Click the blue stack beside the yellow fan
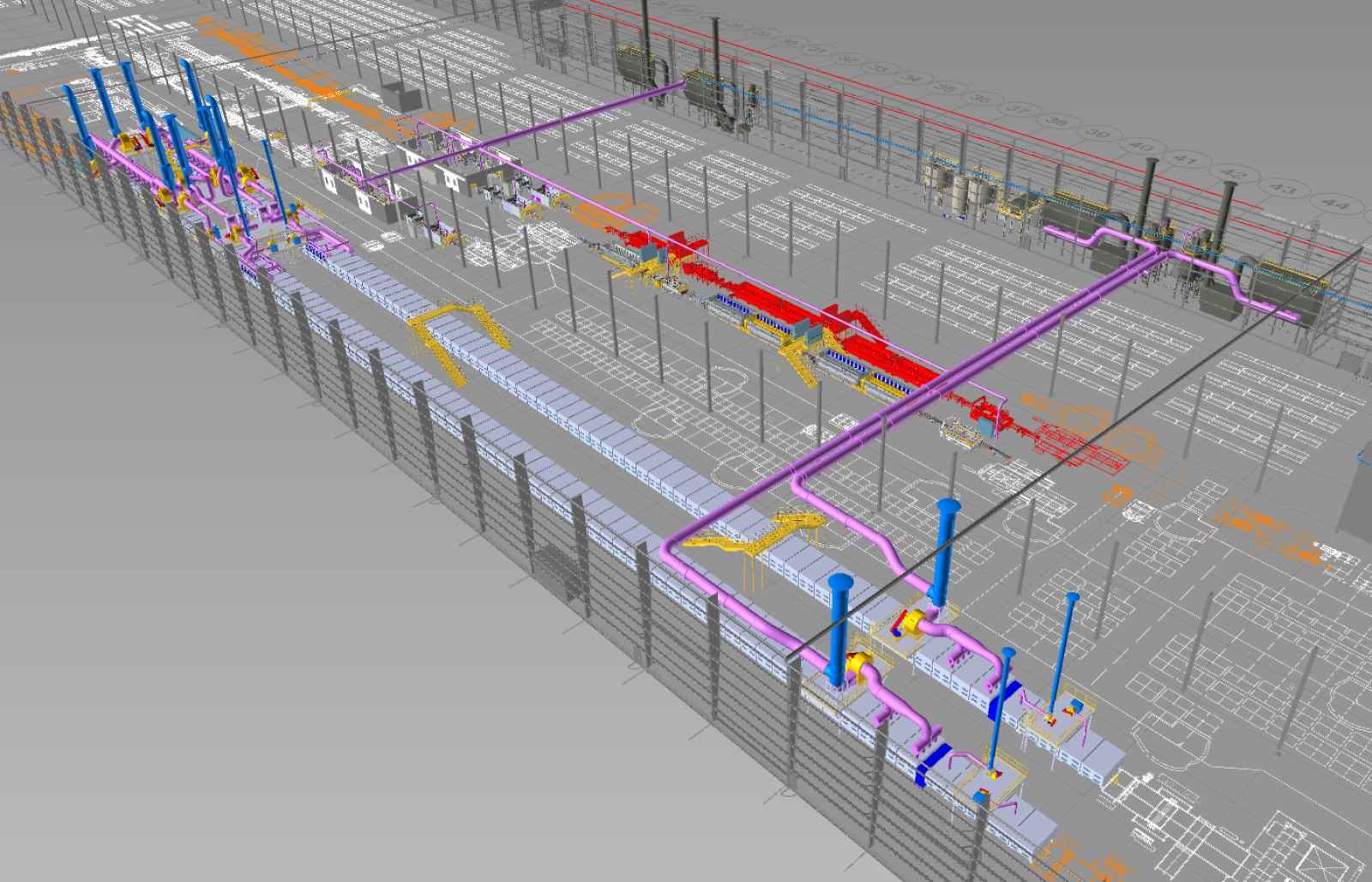 (943, 549)
